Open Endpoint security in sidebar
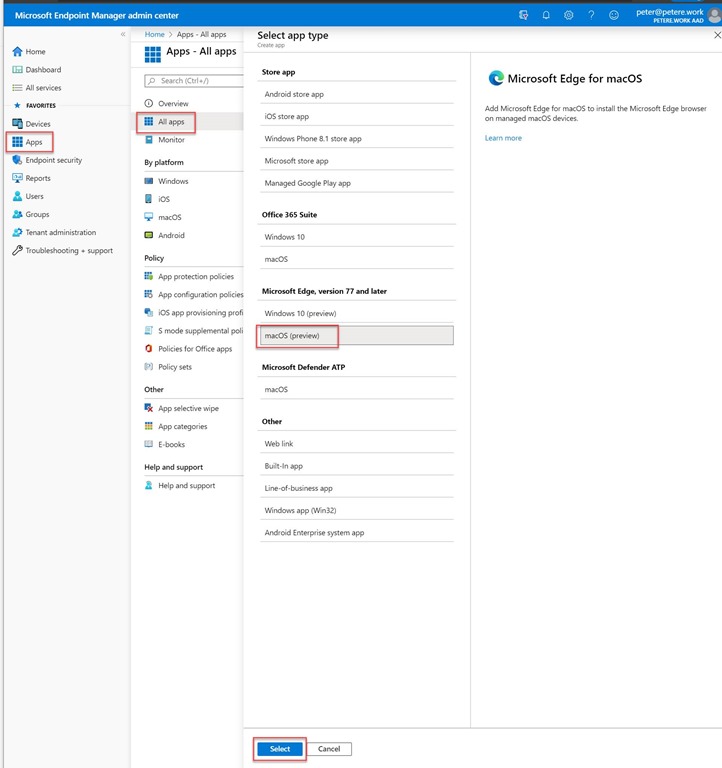This screenshot has height=768, width=722. [53, 160]
